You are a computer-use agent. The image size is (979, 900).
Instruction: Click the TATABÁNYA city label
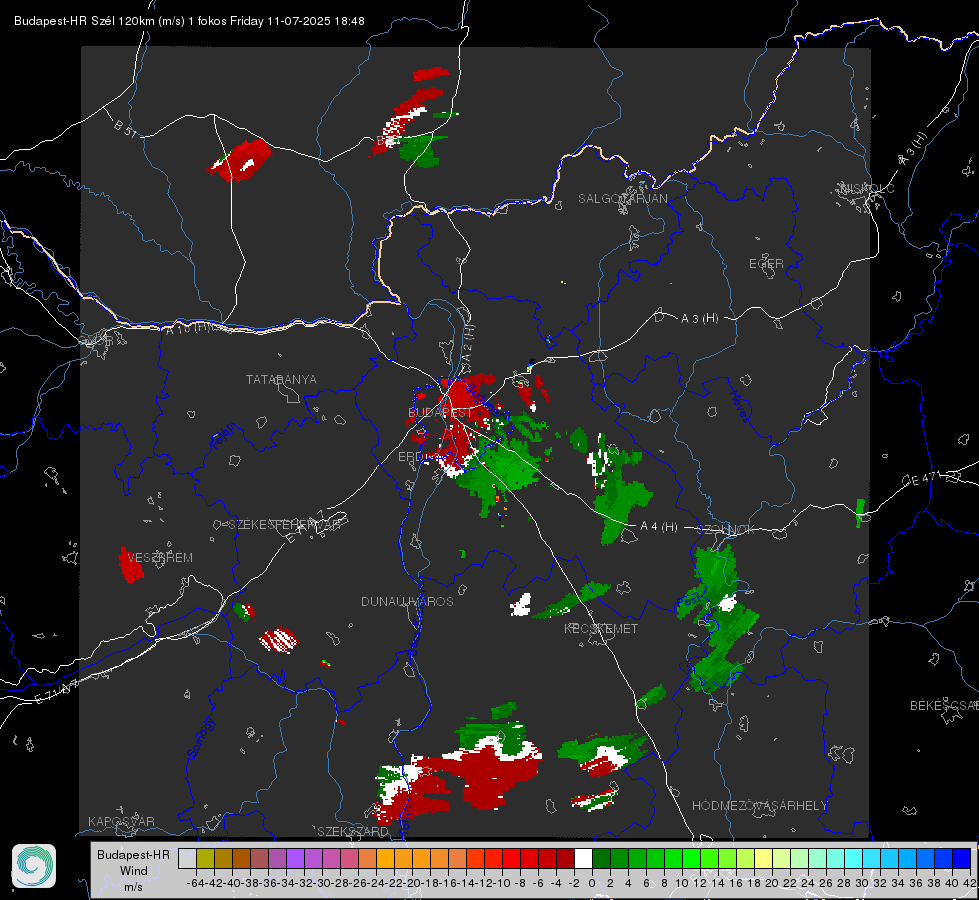coord(281,380)
